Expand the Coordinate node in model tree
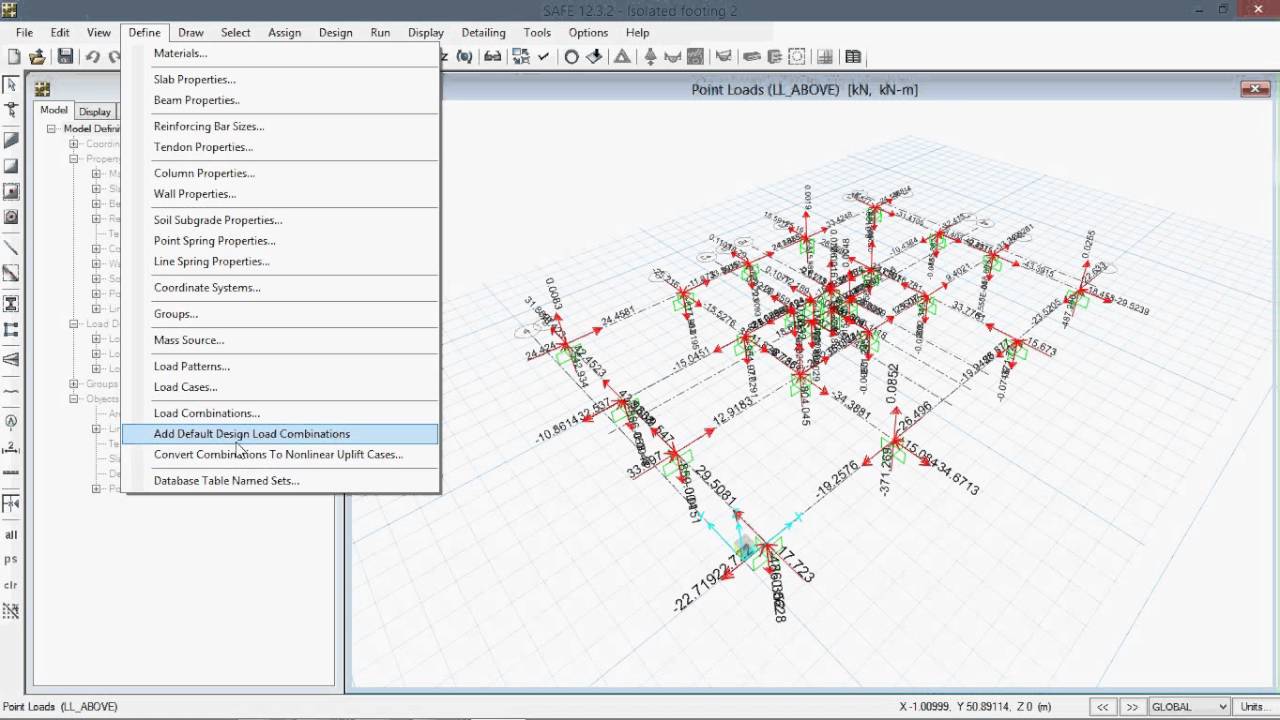The width and height of the screenshot is (1280, 720). pos(74,144)
